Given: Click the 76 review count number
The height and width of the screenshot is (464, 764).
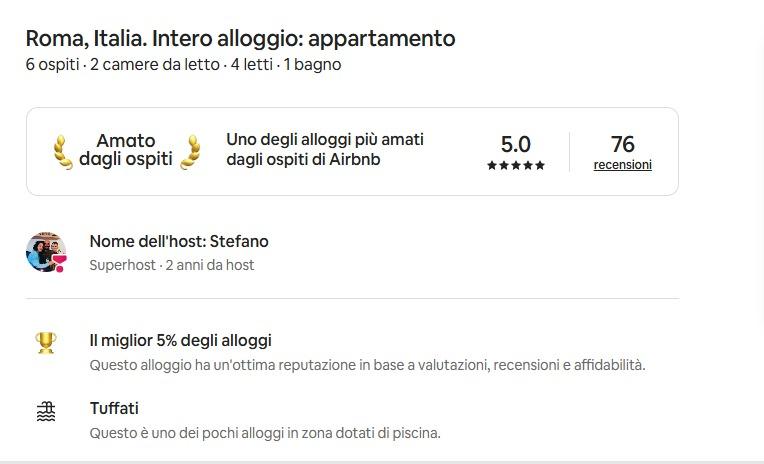Looking at the screenshot, I should pyautogui.click(x=622, y=144).
